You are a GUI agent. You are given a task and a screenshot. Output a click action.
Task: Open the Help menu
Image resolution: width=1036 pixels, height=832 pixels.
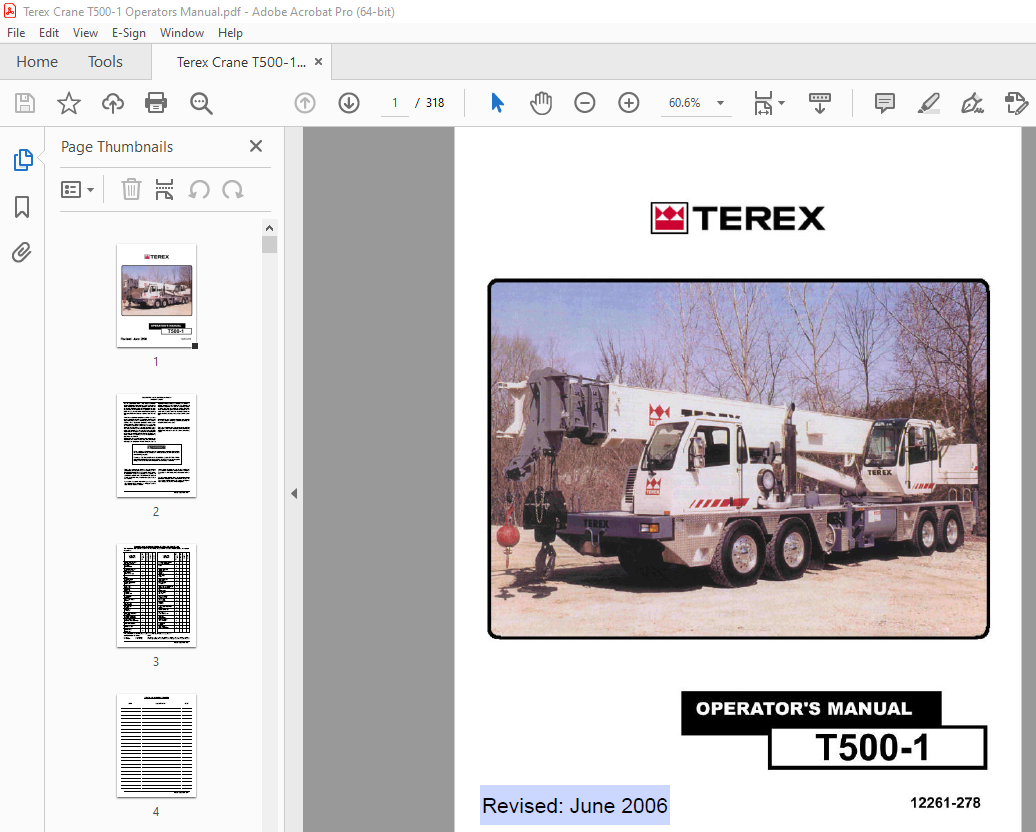tap(230, 33)
